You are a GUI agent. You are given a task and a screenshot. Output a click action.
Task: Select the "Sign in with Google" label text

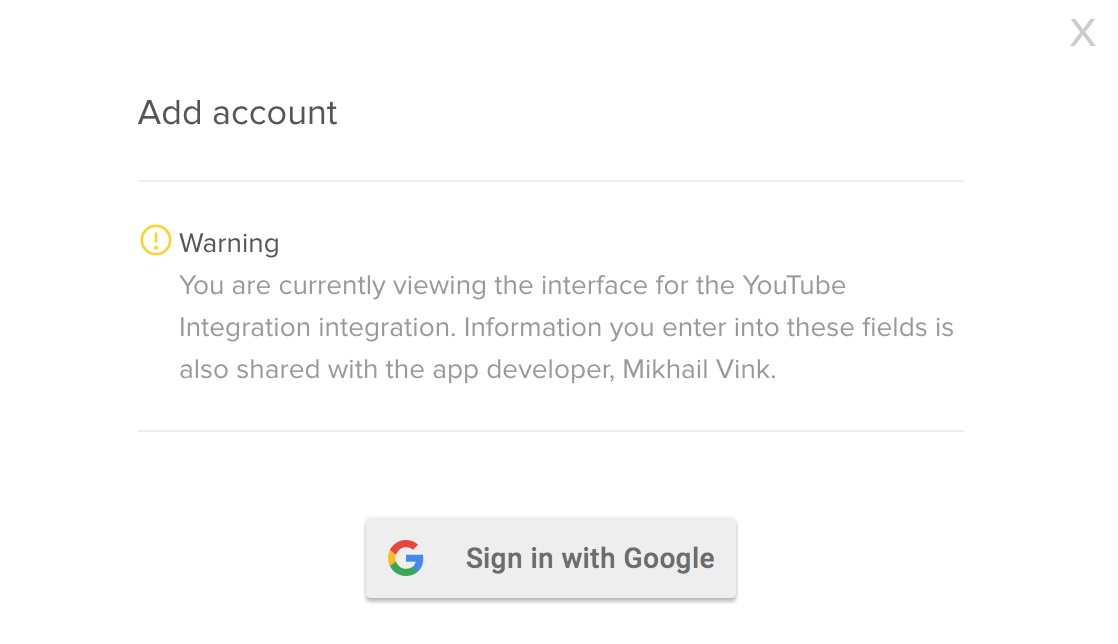pos(590,558)
